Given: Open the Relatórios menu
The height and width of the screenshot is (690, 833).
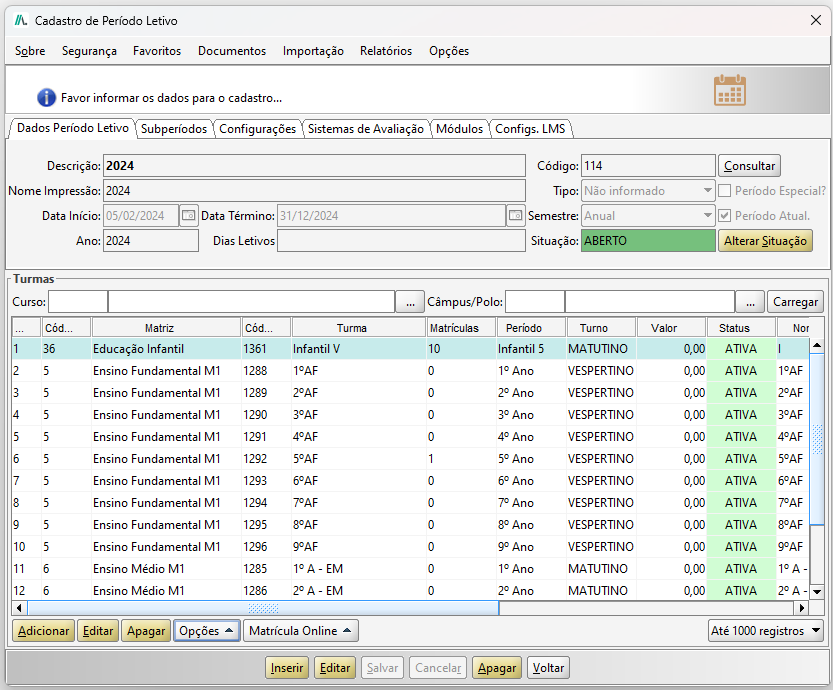Looking at the screenshot, I should (386, 51).
